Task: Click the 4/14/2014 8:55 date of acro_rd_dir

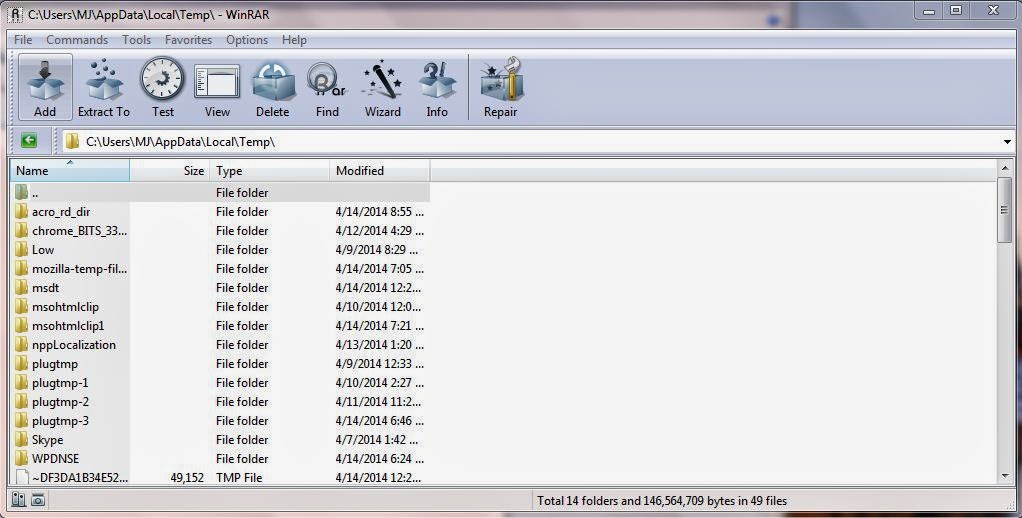Action: pyautogui.click(x=380, y=212)
